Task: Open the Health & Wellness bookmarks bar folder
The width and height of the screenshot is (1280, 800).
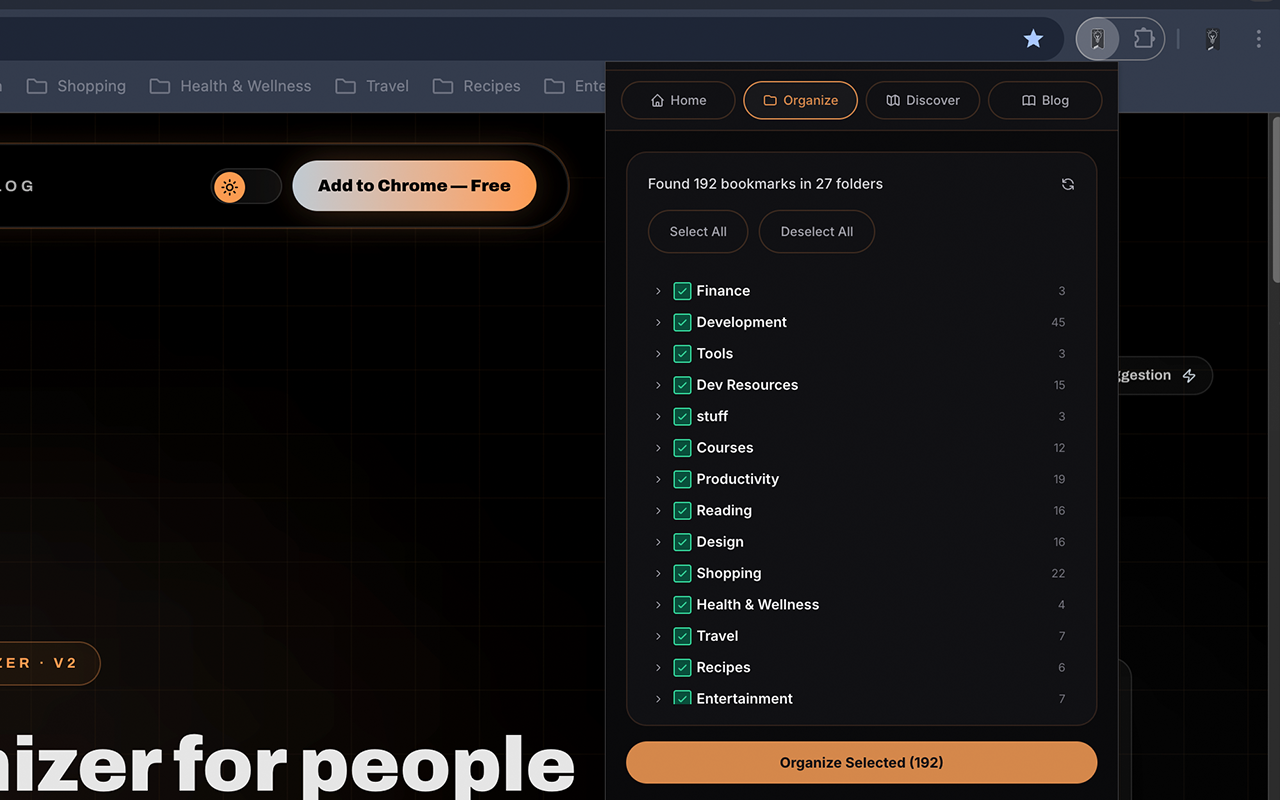Action: 230,86
